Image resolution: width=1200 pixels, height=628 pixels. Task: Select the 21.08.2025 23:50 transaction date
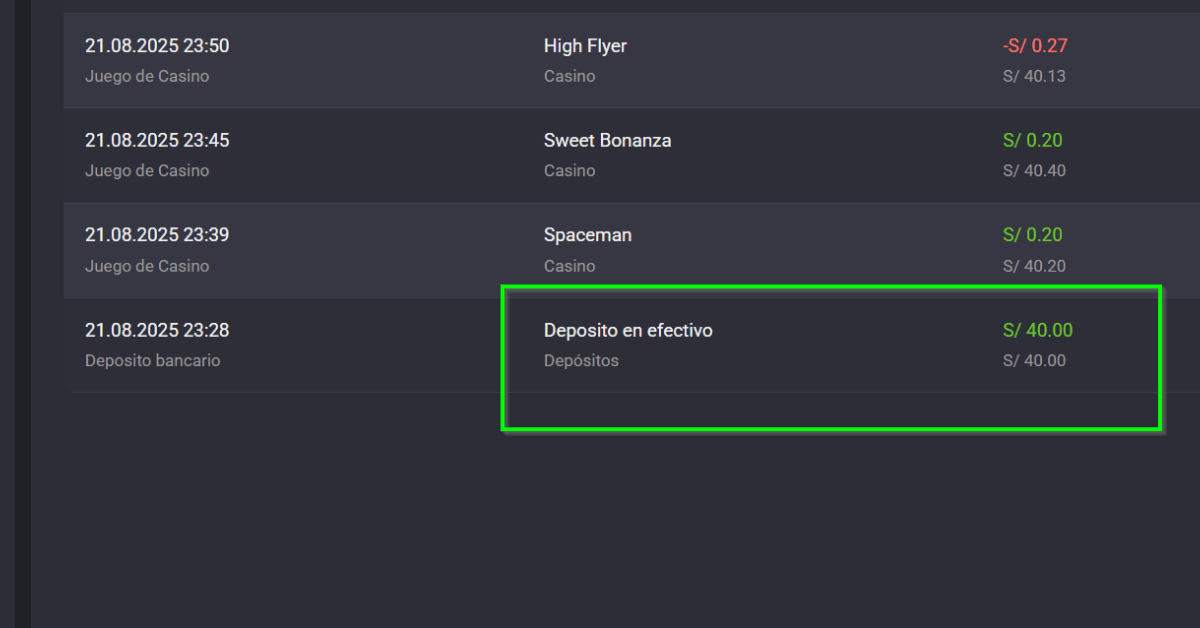[157, 46]
